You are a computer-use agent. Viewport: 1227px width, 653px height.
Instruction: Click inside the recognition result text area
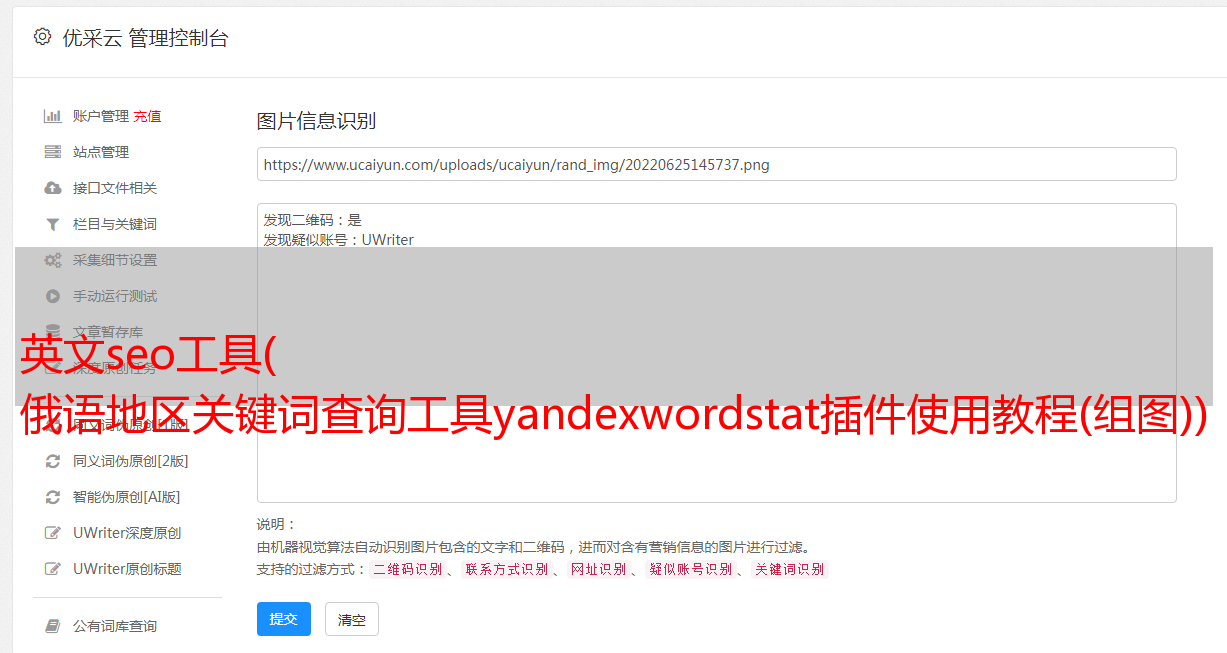(x=716, y=353)
